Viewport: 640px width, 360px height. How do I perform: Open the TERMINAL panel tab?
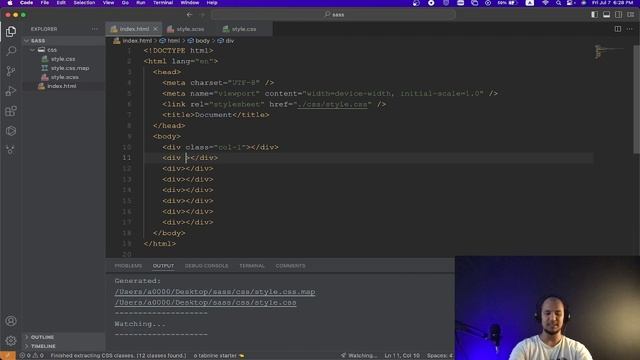(x=252, y=266)
